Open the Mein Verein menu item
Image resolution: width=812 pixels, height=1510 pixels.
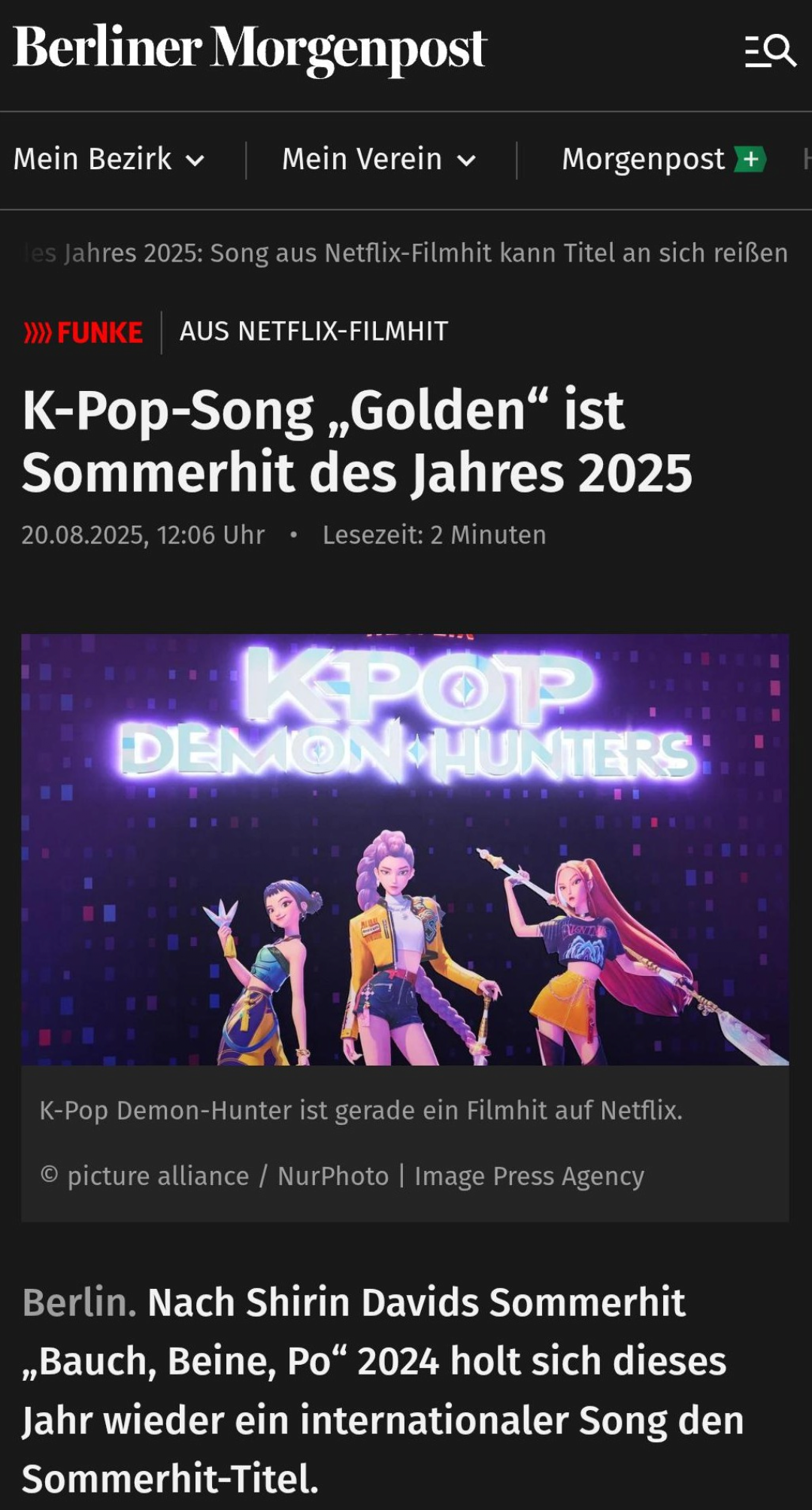pyautogui.click(x=379, y=159)
